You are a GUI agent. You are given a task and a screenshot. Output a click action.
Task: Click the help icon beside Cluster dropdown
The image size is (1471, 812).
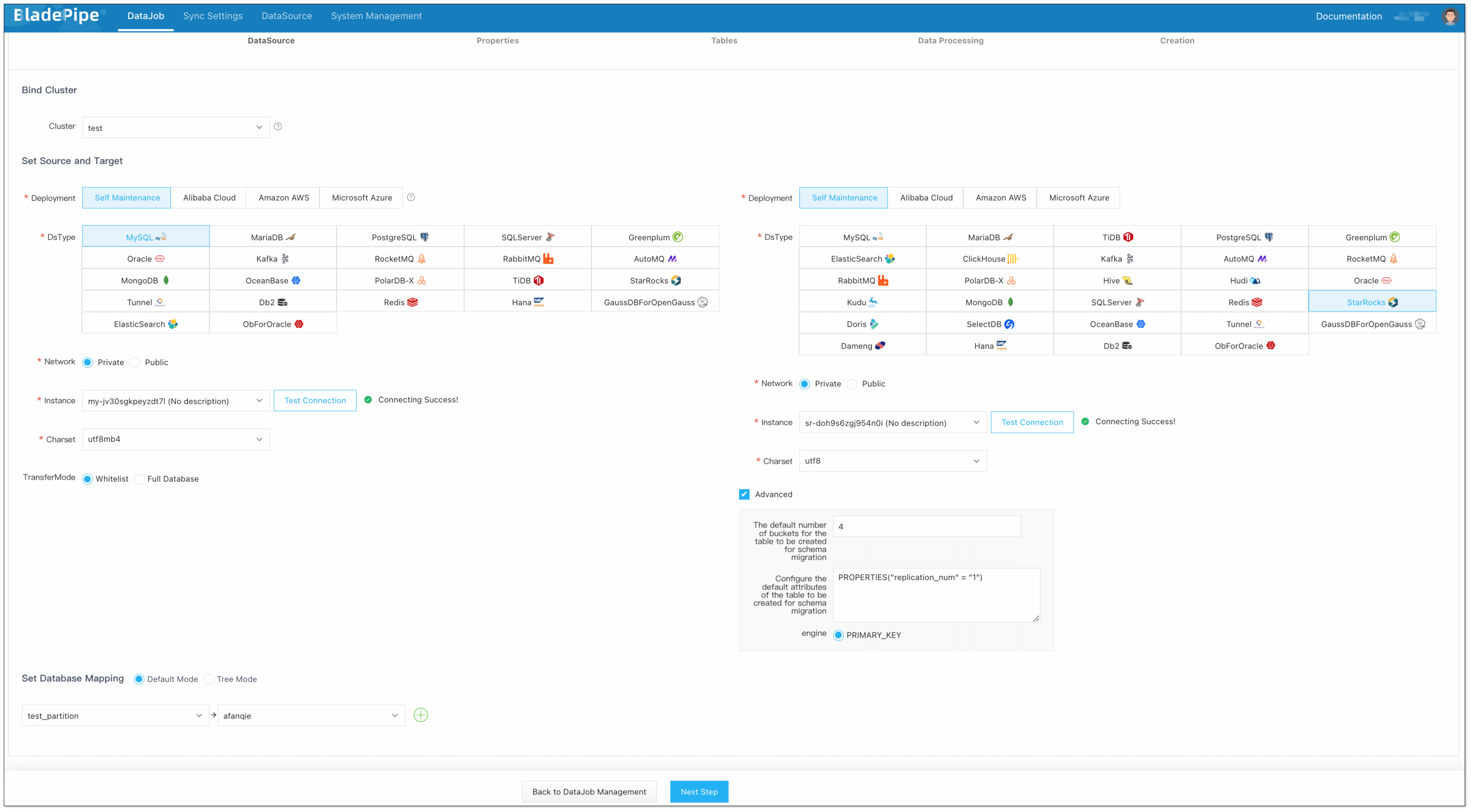278,127
